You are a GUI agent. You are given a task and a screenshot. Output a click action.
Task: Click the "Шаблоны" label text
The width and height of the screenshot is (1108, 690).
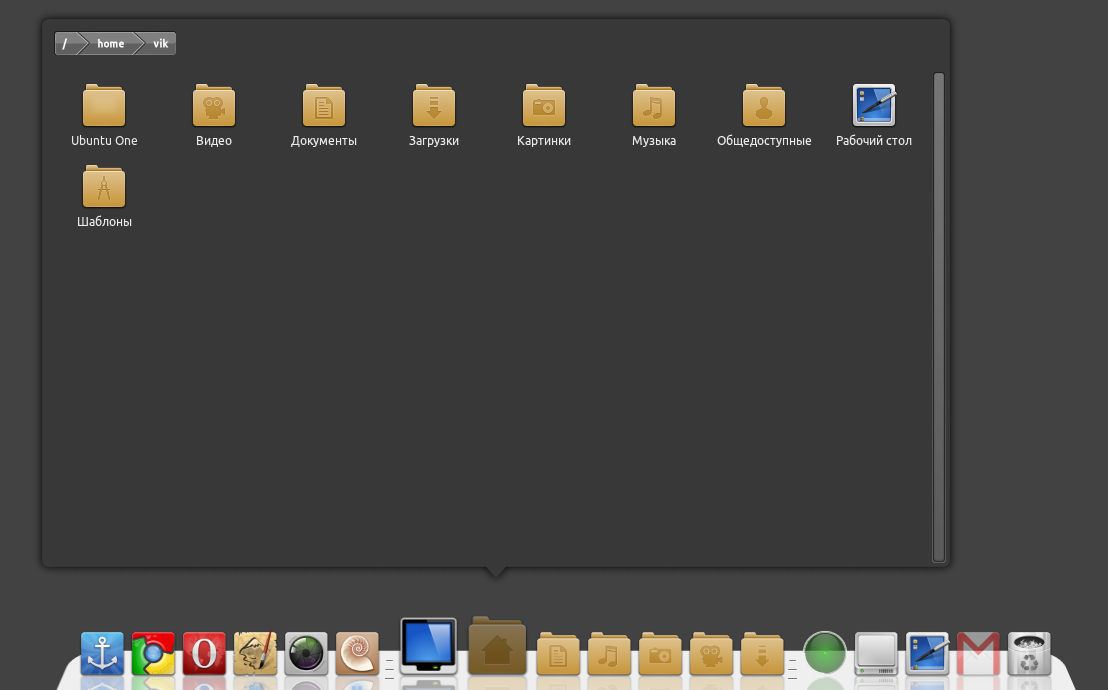point(104,221)
